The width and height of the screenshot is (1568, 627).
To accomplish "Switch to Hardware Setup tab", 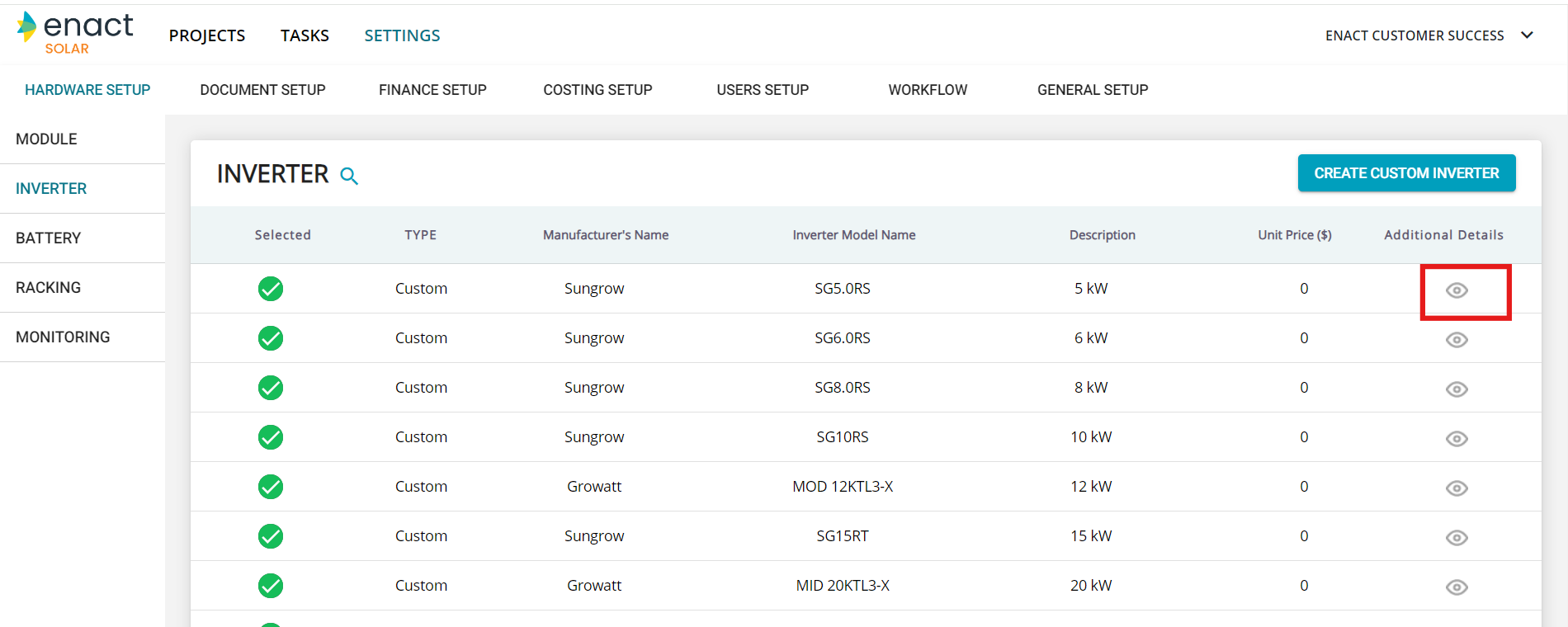I will pos(87,90).
